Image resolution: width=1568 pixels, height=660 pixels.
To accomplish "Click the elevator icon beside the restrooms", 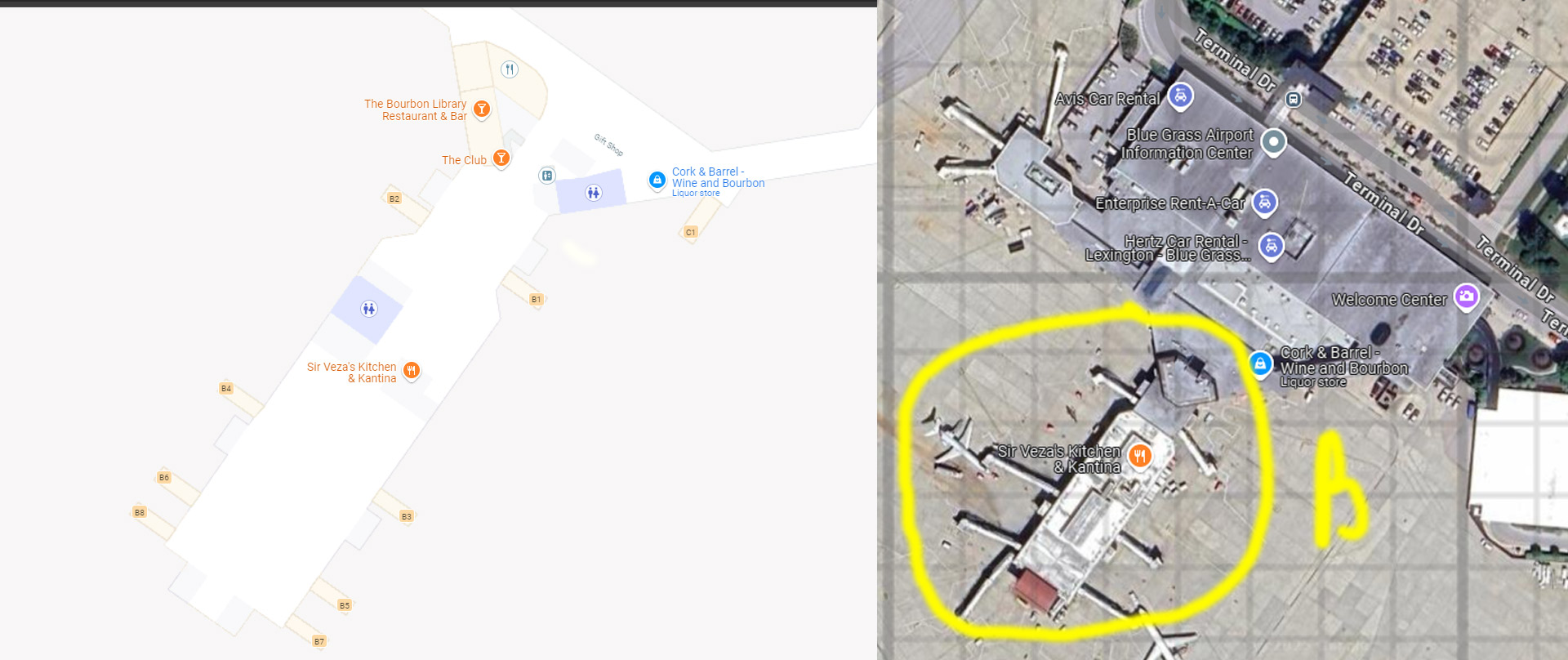I will pos(547,176).
